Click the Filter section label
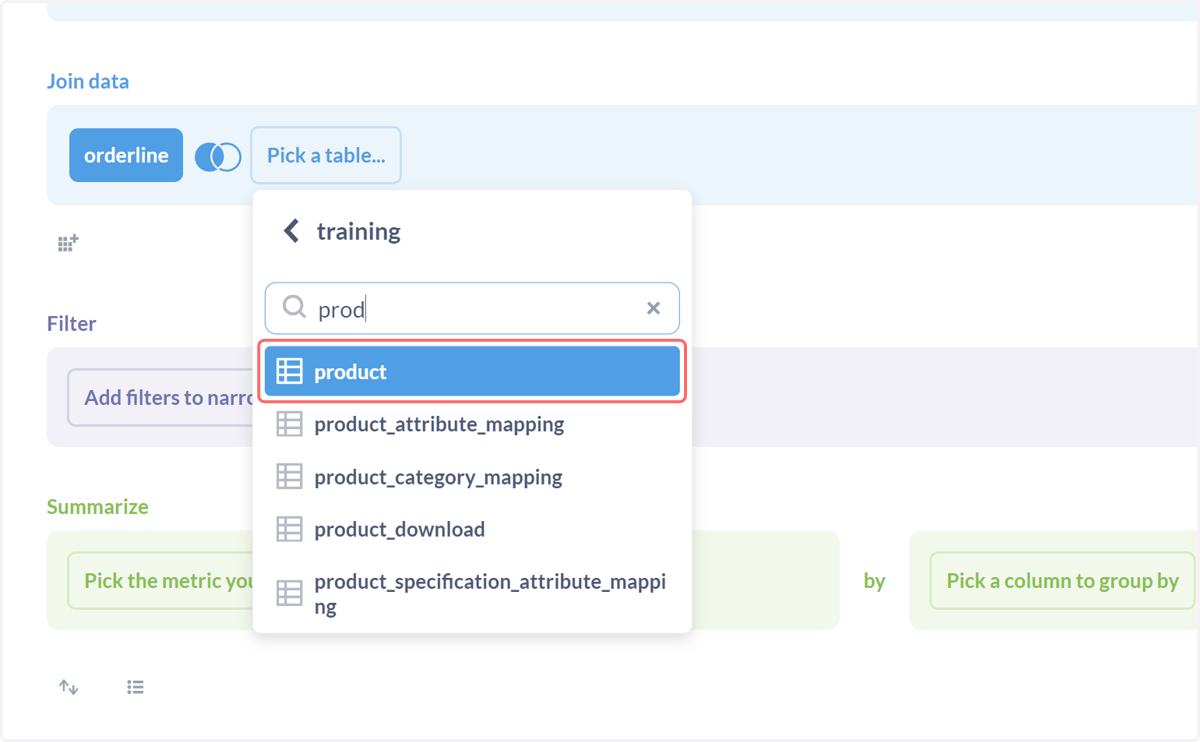The width and height of the screenshot is (1200, 742). click(72, 323)
